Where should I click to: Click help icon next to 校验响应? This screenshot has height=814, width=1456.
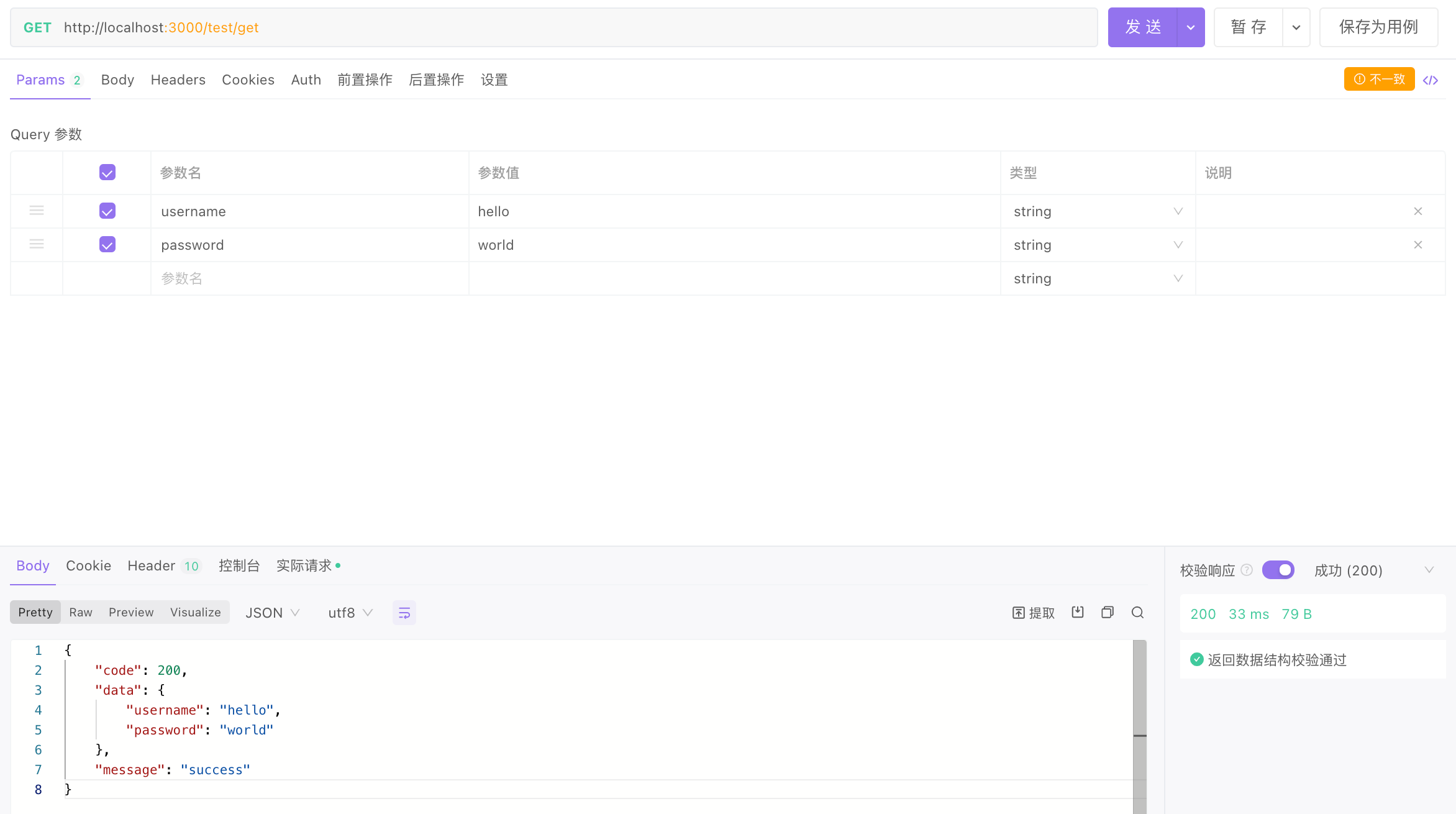click(1247, 570)
